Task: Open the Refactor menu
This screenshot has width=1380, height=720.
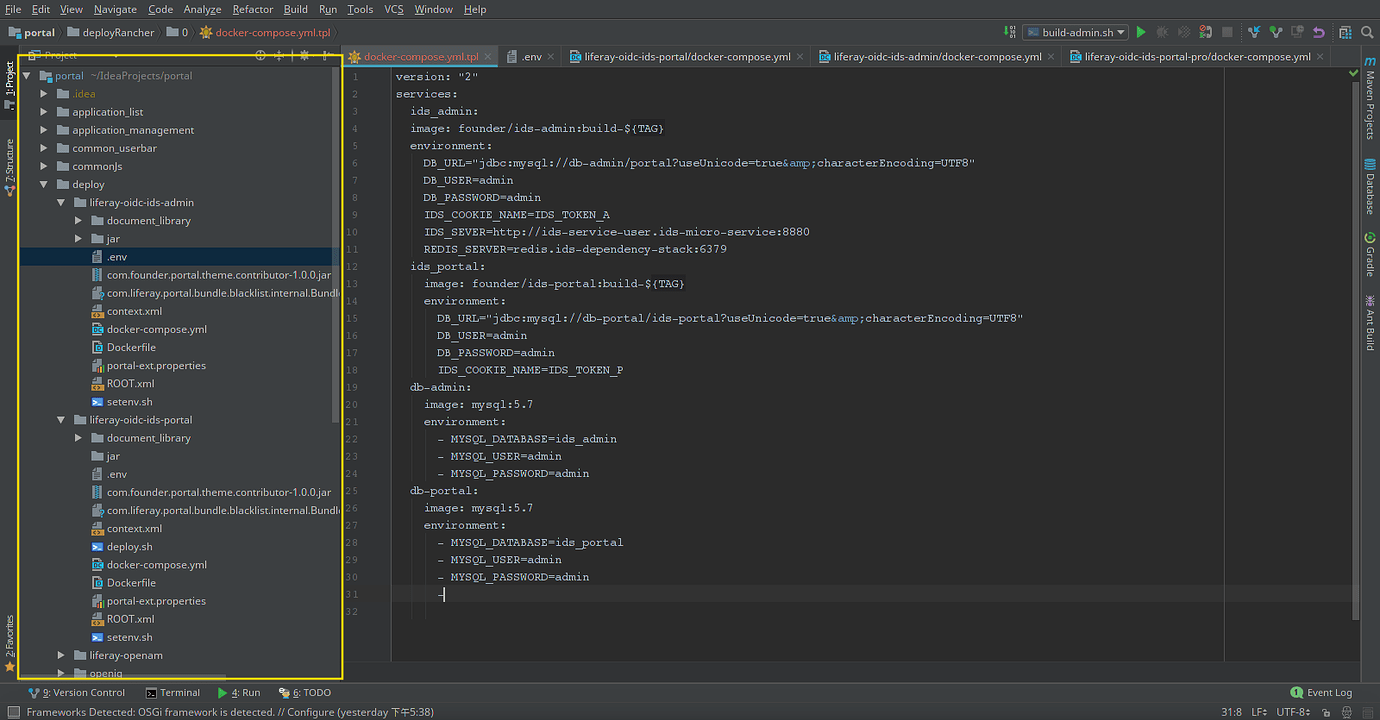Action: pos(253,9)
